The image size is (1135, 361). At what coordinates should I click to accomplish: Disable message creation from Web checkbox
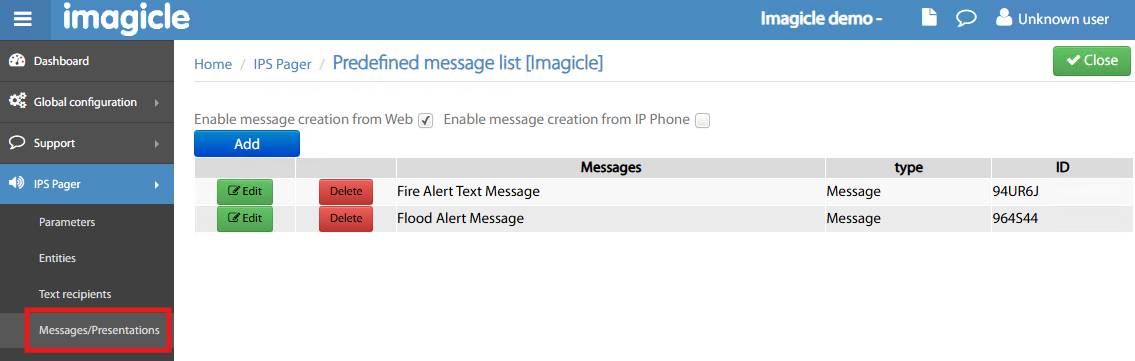click(426, 121)
